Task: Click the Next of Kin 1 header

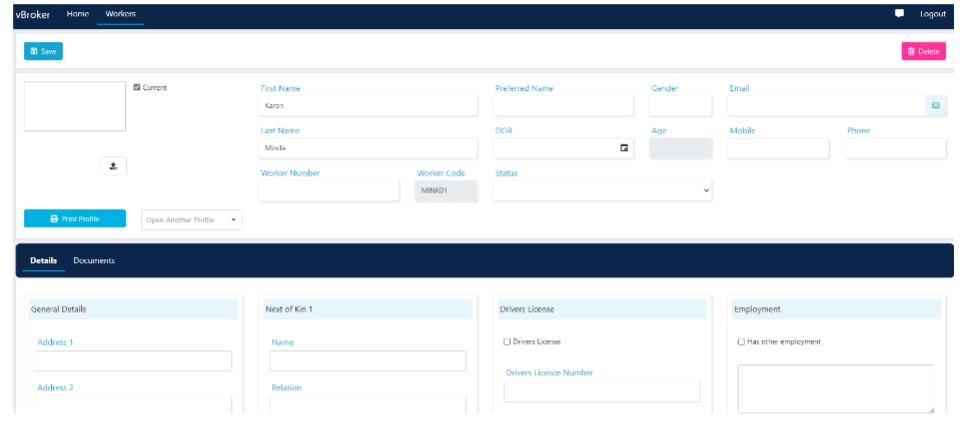Action: pos(368,309)
